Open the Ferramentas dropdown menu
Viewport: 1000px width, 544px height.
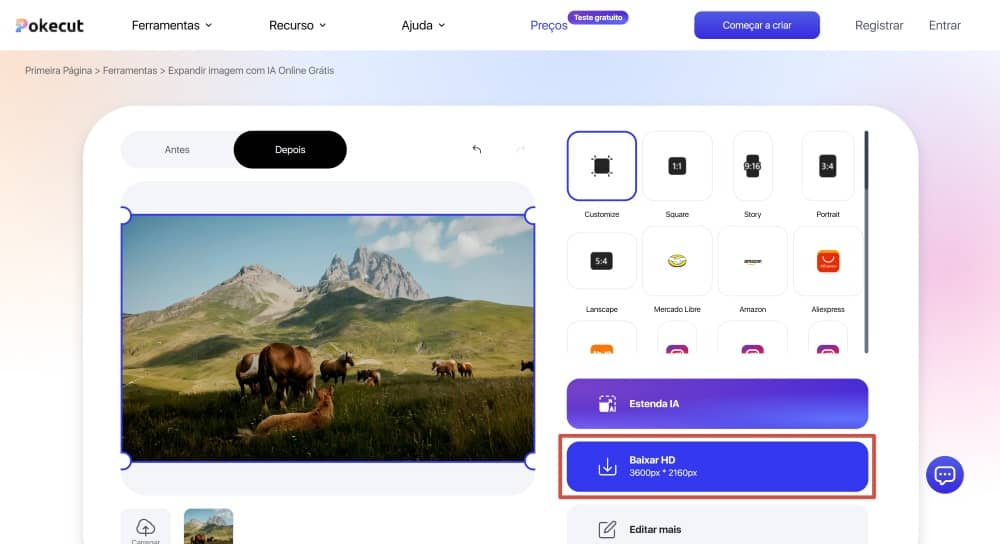pyautogui.click(x=172, y=26)
